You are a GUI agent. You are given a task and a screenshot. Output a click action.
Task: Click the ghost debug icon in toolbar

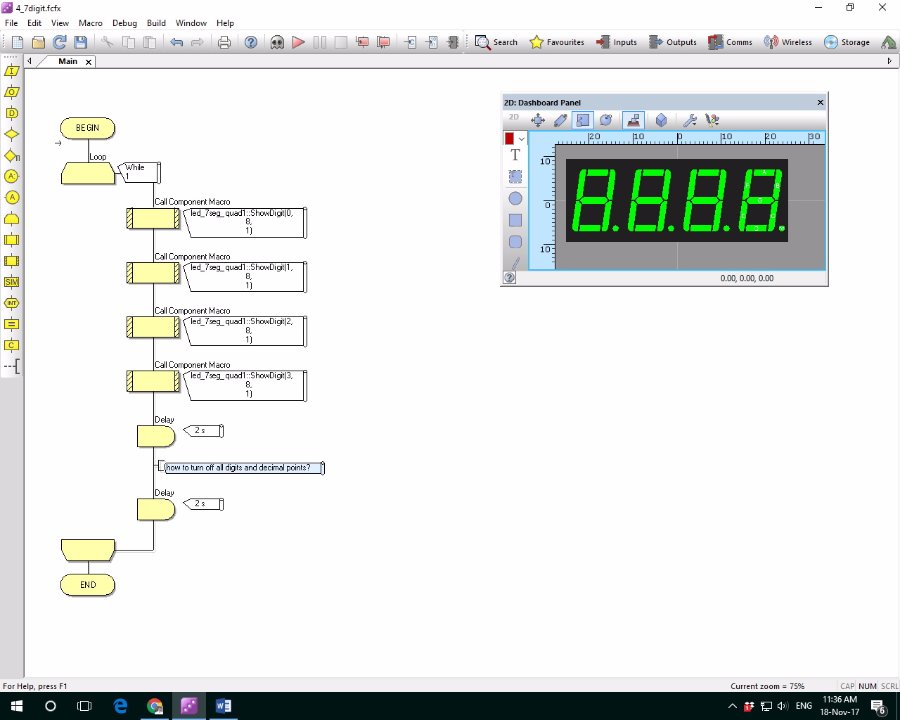pyautogui.click(x=277, y=42)
